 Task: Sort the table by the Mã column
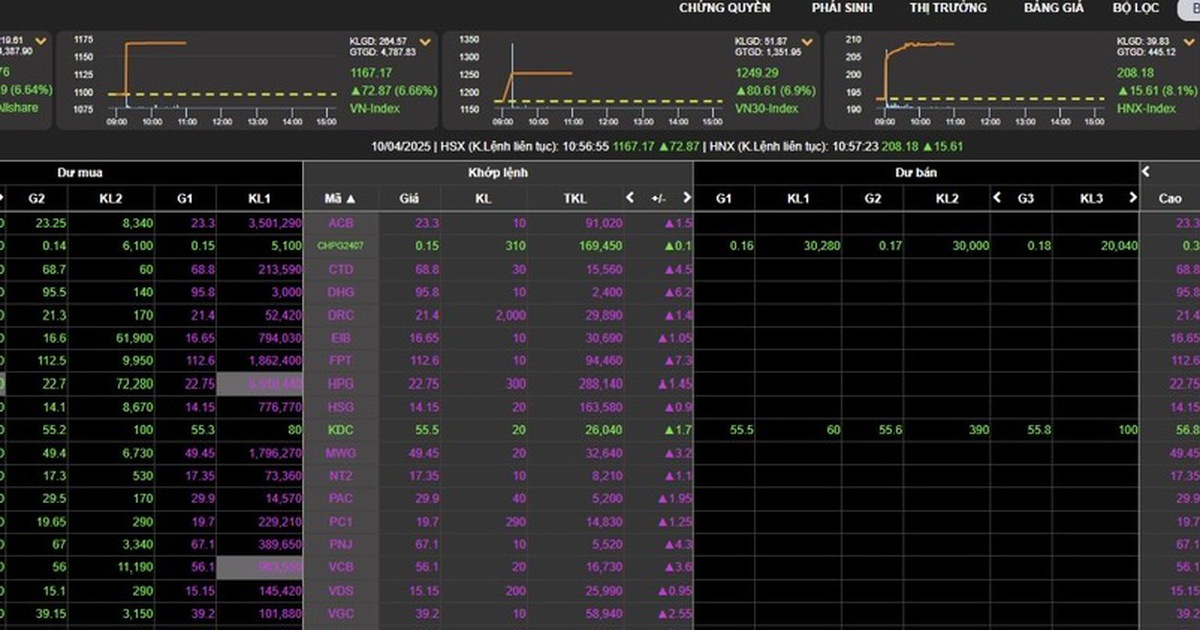tap(340, 198)
